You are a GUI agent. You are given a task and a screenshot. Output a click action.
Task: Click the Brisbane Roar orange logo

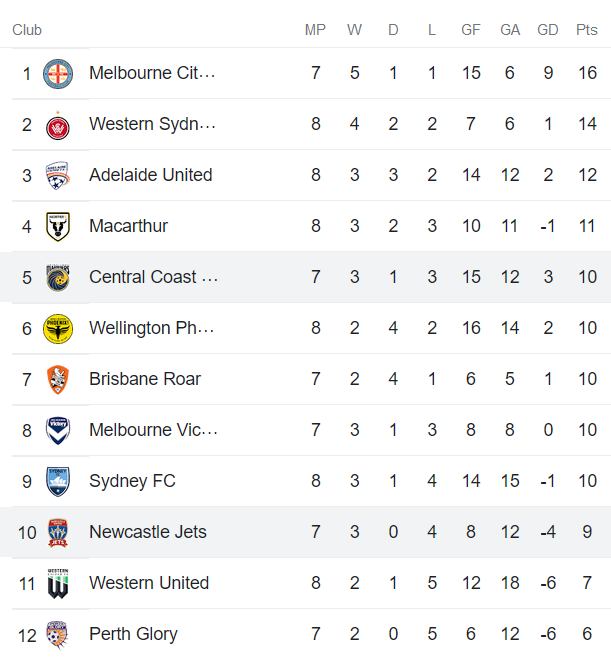[x=58, y=379]
